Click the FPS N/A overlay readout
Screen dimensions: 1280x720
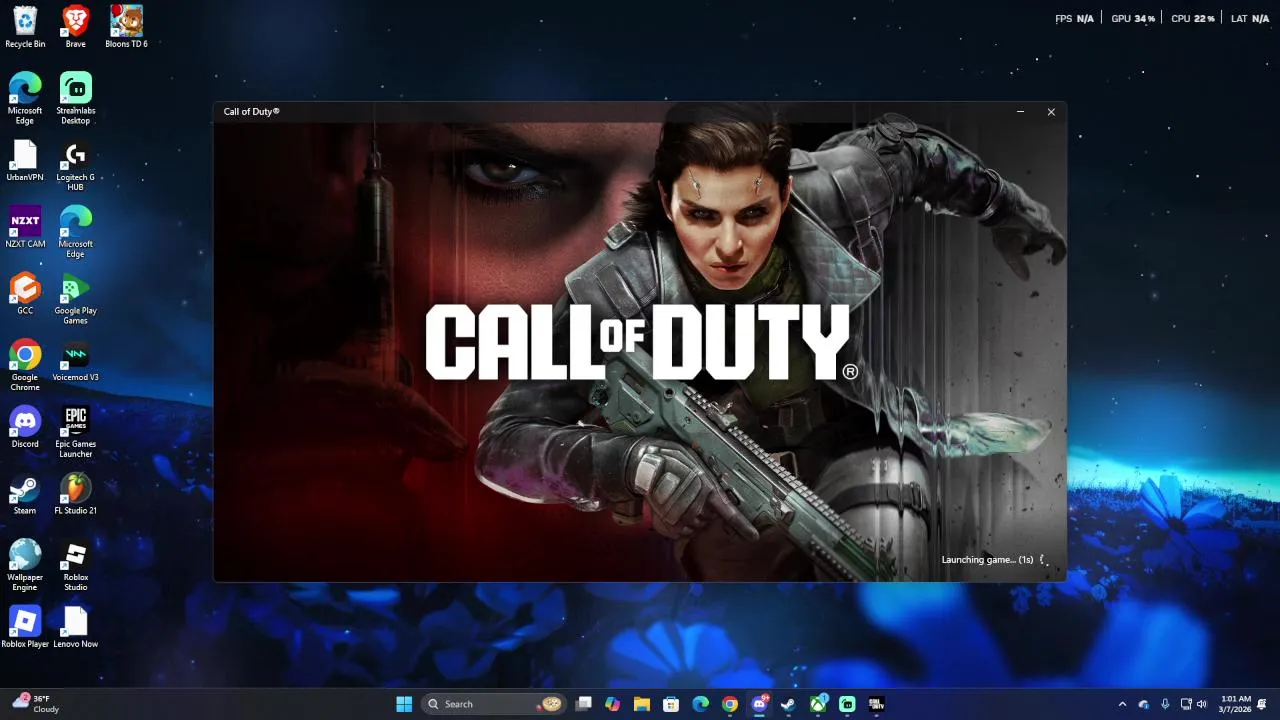pos(1074,19)
